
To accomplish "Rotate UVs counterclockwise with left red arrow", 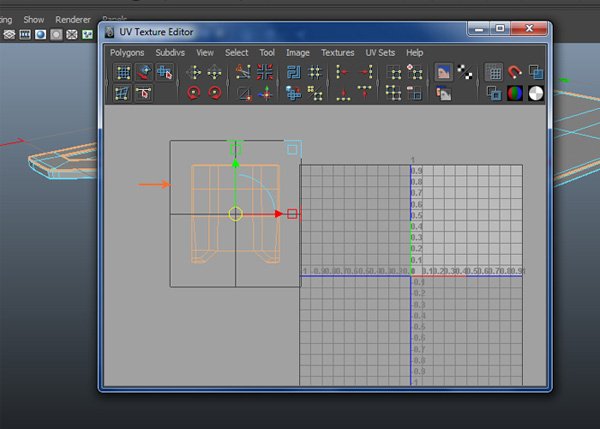I will [194, 93].
